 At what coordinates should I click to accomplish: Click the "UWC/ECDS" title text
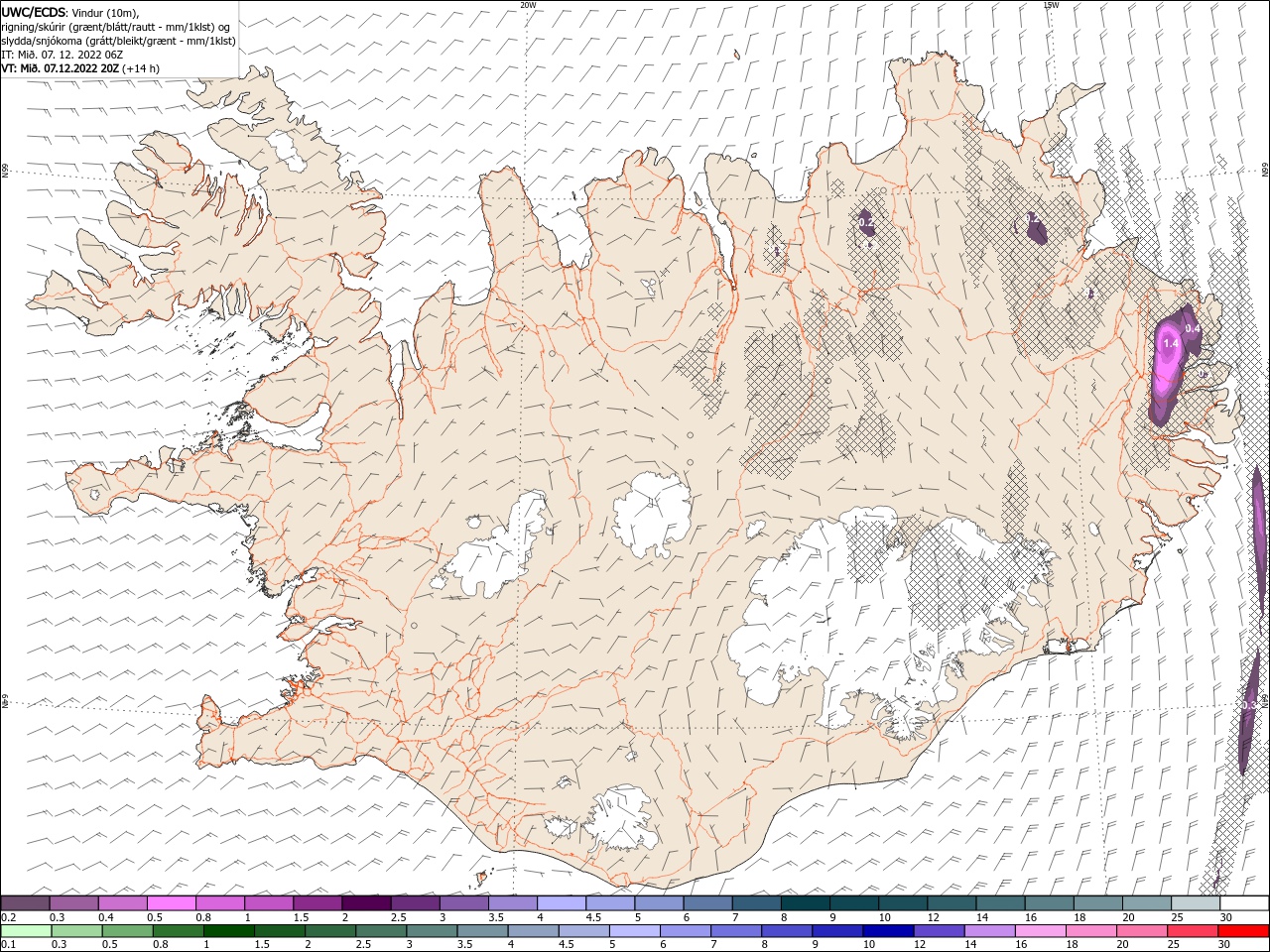click(x=34, y=11)
